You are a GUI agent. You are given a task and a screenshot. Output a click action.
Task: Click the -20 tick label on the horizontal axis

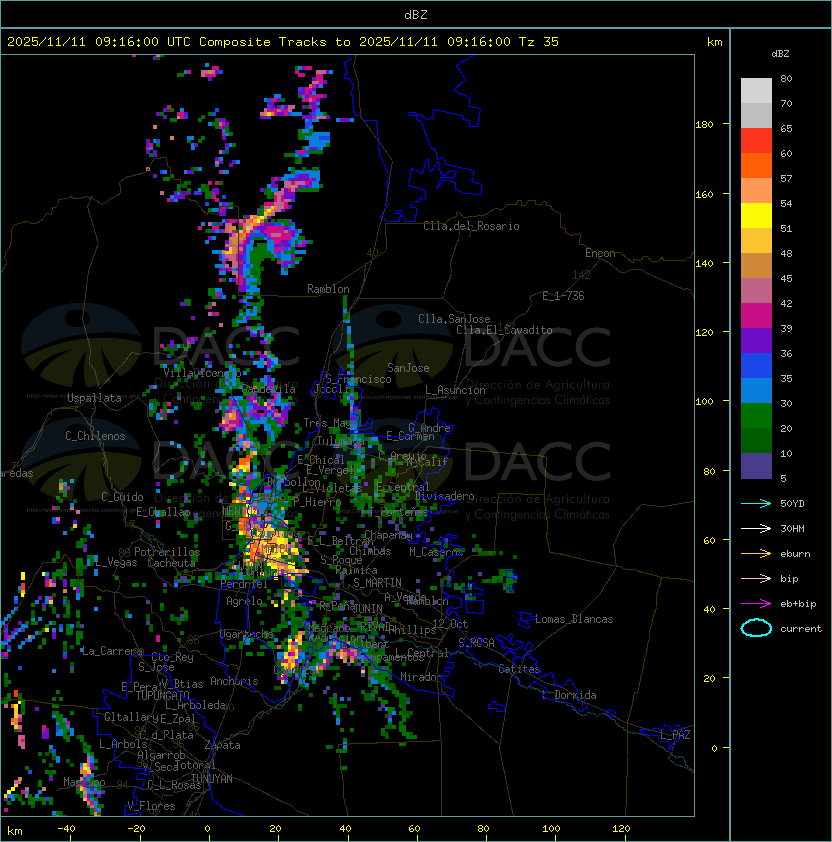tap(136, 829)
